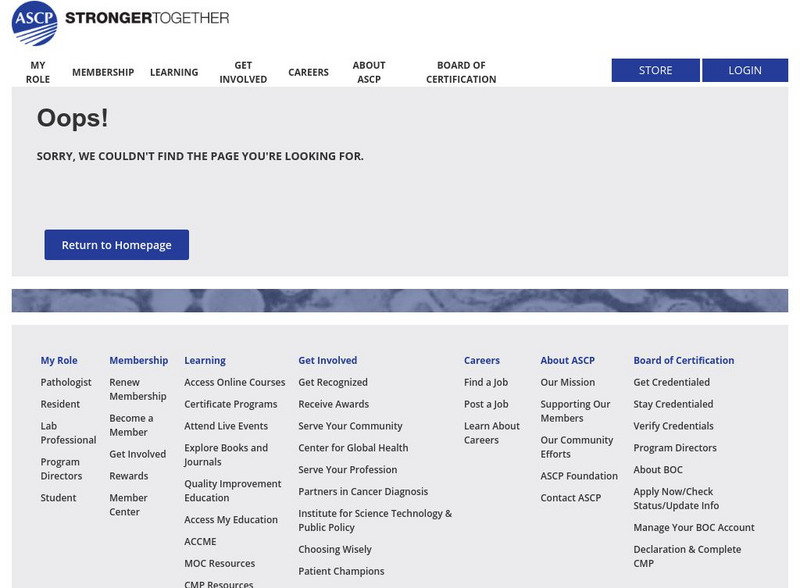Open the Student footer link
The height and width of the screenshot is (588, 800).
58,498
